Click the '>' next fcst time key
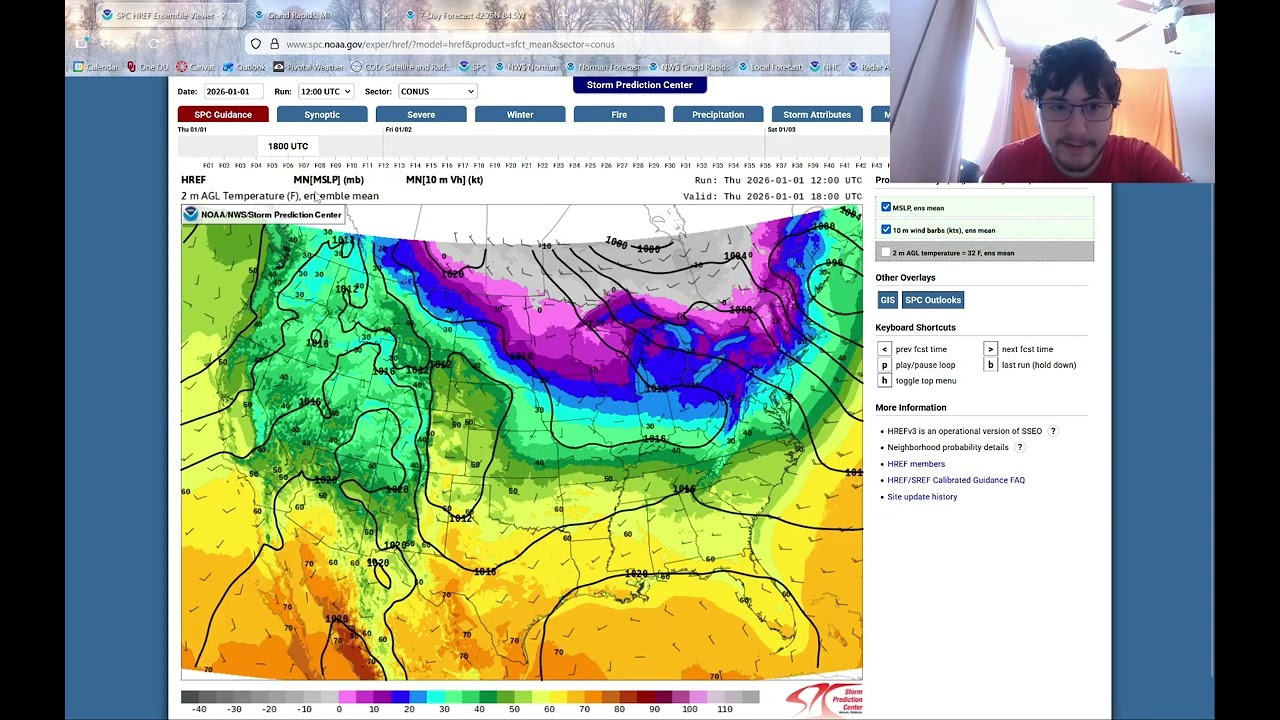 990,349
